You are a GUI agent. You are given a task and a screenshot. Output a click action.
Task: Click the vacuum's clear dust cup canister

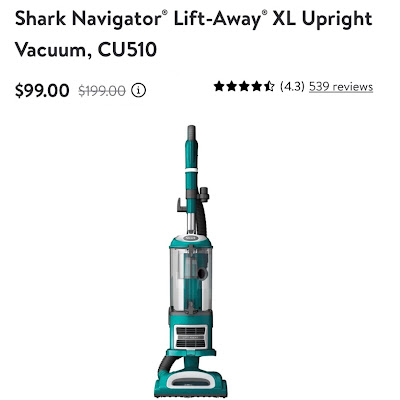[191, 277]
